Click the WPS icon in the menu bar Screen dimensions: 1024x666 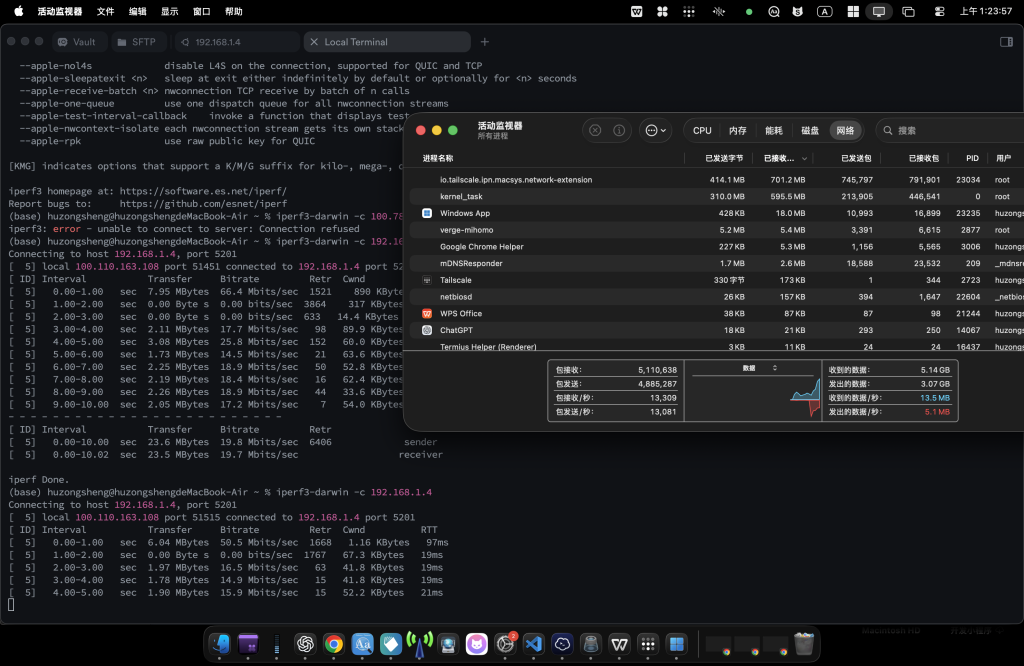pos(637,11)
